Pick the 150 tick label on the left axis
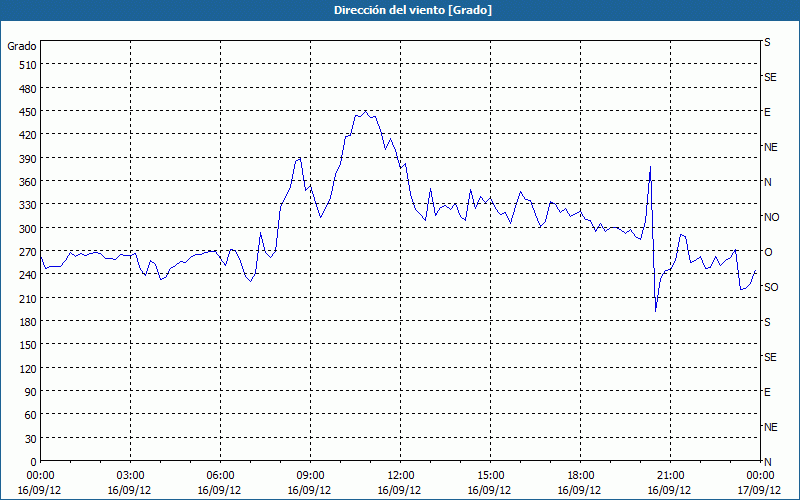The height and width of the screenshot is (500, 800). coord(28,345)
